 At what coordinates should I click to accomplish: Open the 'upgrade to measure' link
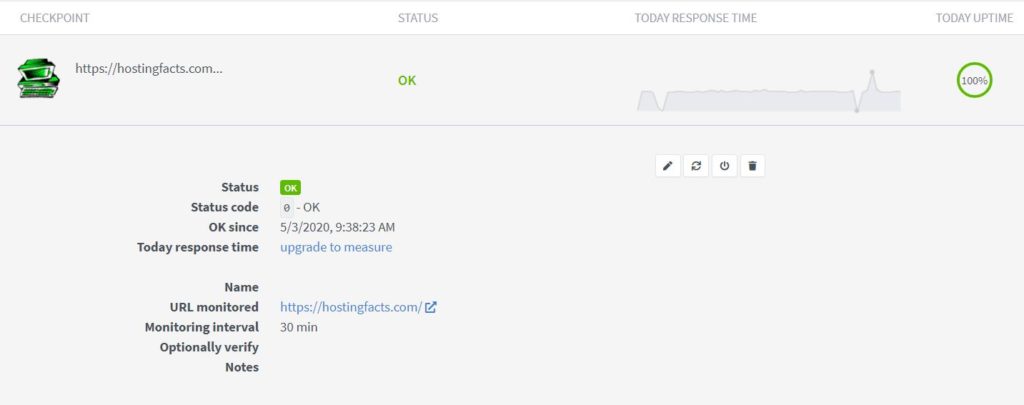tap(336, 247)
